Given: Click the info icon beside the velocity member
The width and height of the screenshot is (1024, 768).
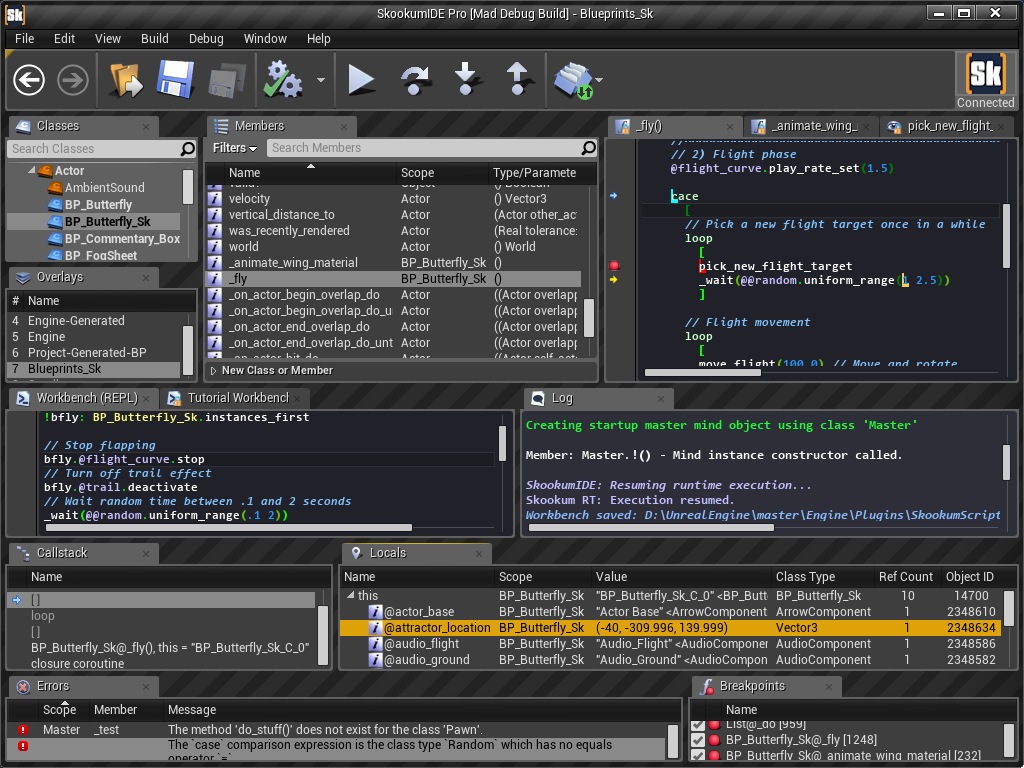Looking at the screenshot, I should pos(214,199).
